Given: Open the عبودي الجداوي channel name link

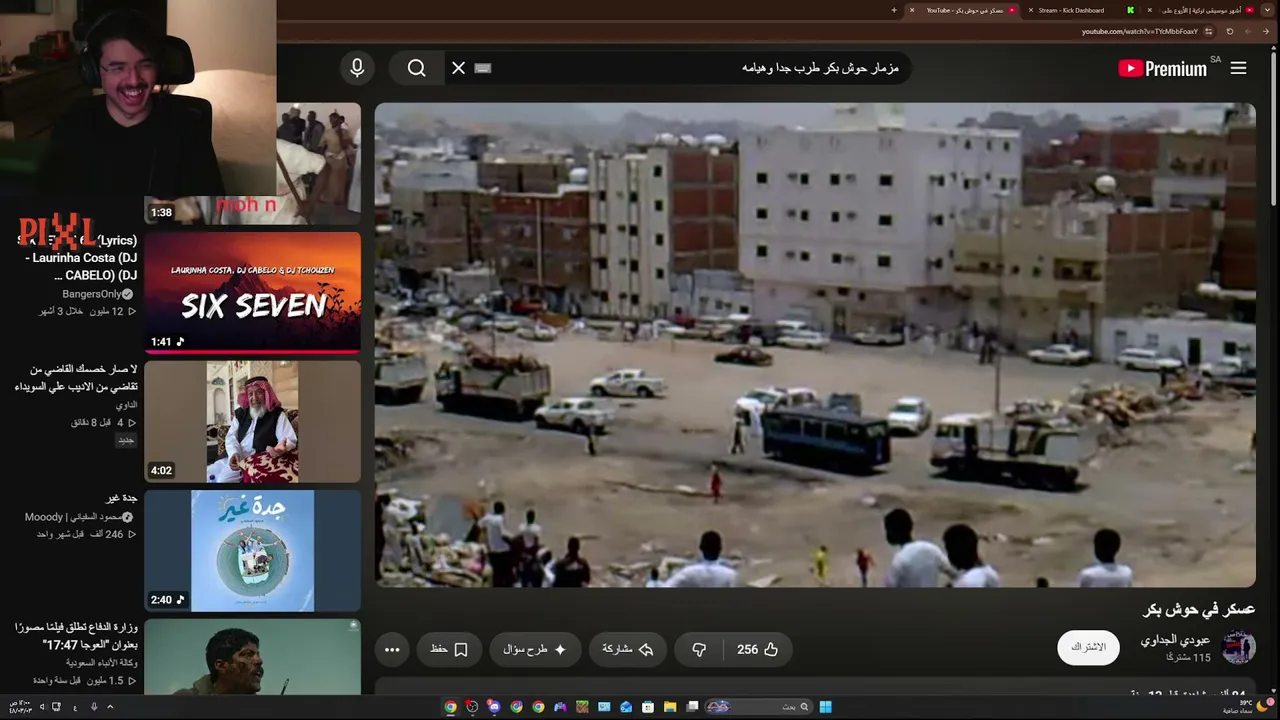Looking at the screenshot, I should click(x=1175, y=640).
